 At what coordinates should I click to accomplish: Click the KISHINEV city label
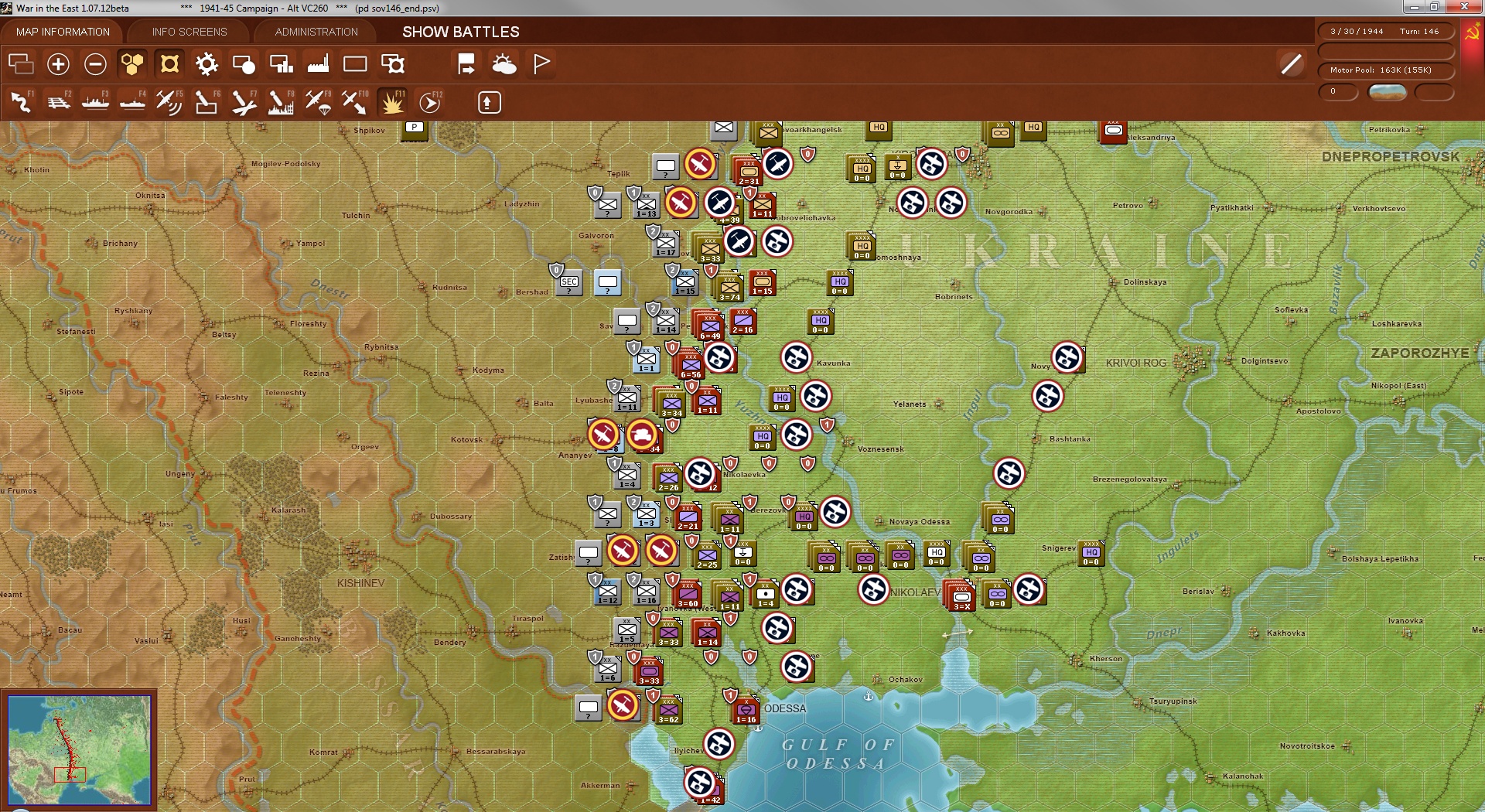coord(360,582)
